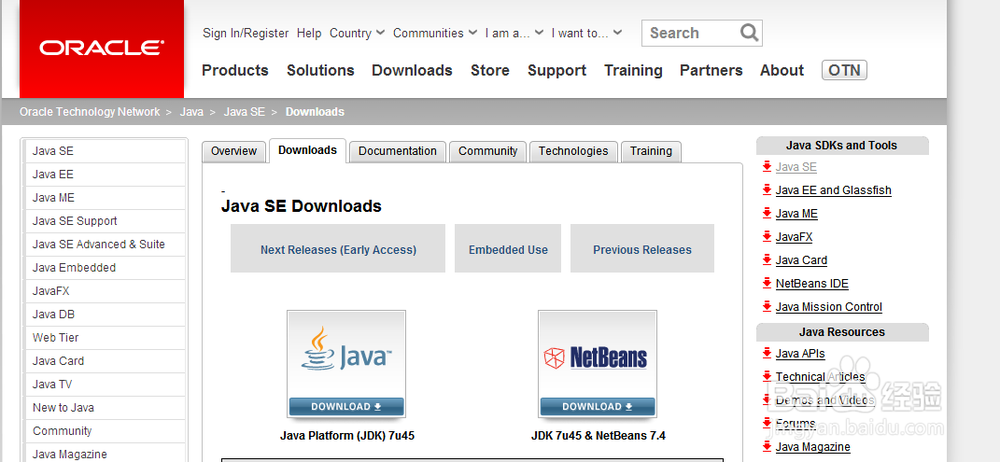Click 'Java Platform (JDK) 7u45' text
The width and height of the screenshot is (1000, 462).
point(348,436)
